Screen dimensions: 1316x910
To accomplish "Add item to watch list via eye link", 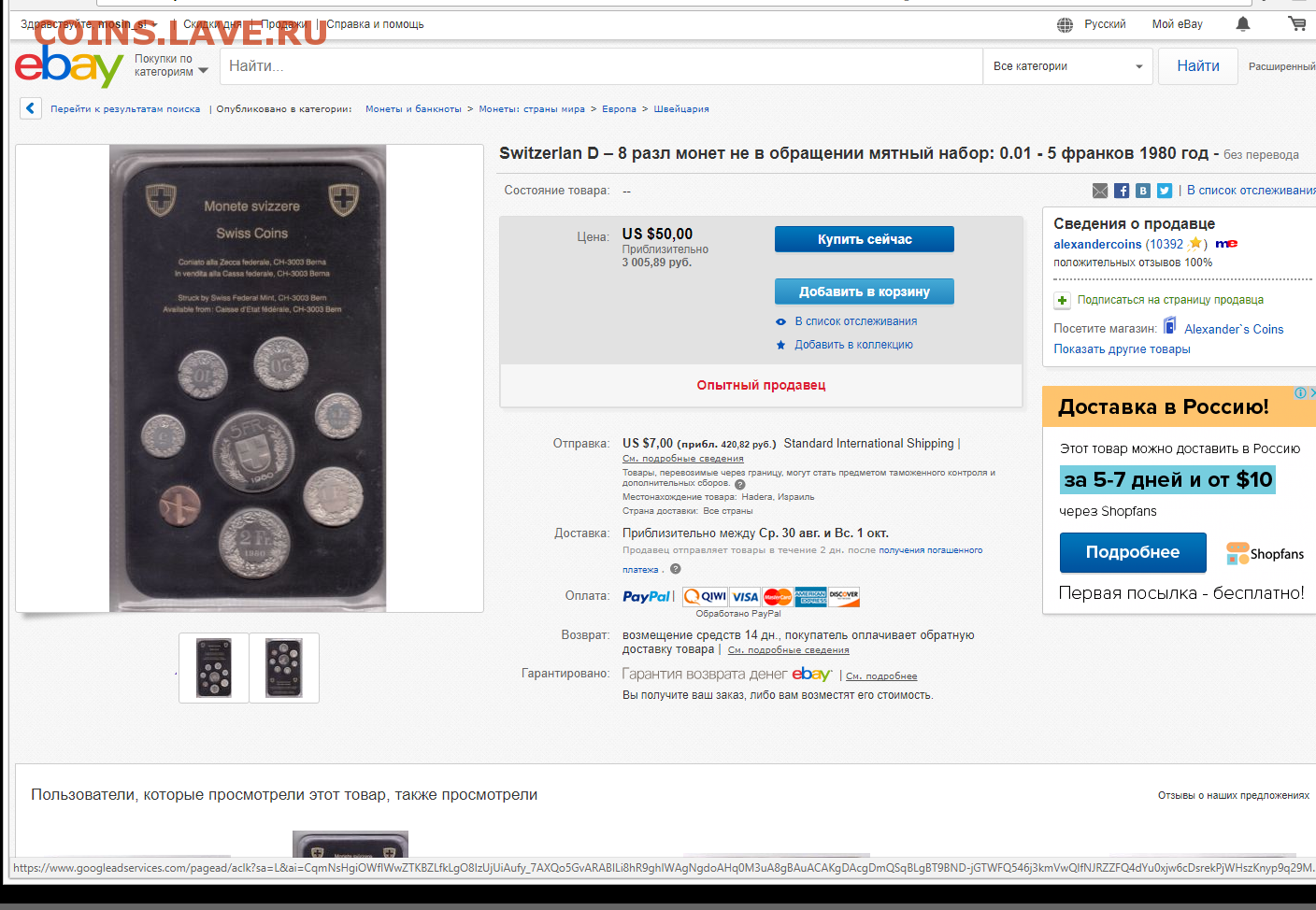I will pos(847,321).
